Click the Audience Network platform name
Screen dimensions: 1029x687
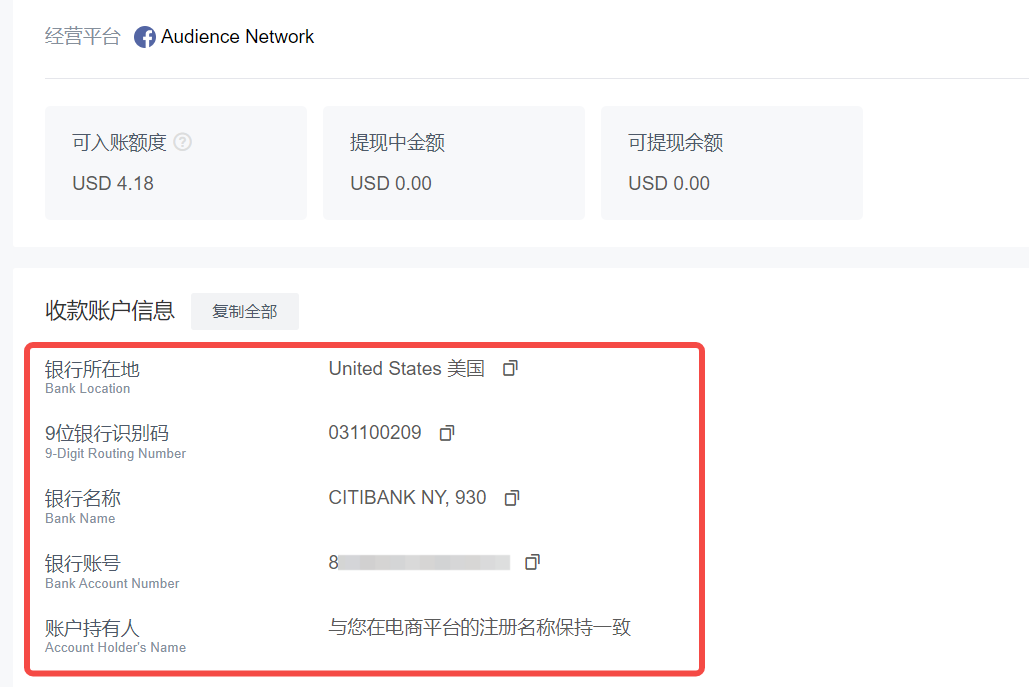coord(238,37)
